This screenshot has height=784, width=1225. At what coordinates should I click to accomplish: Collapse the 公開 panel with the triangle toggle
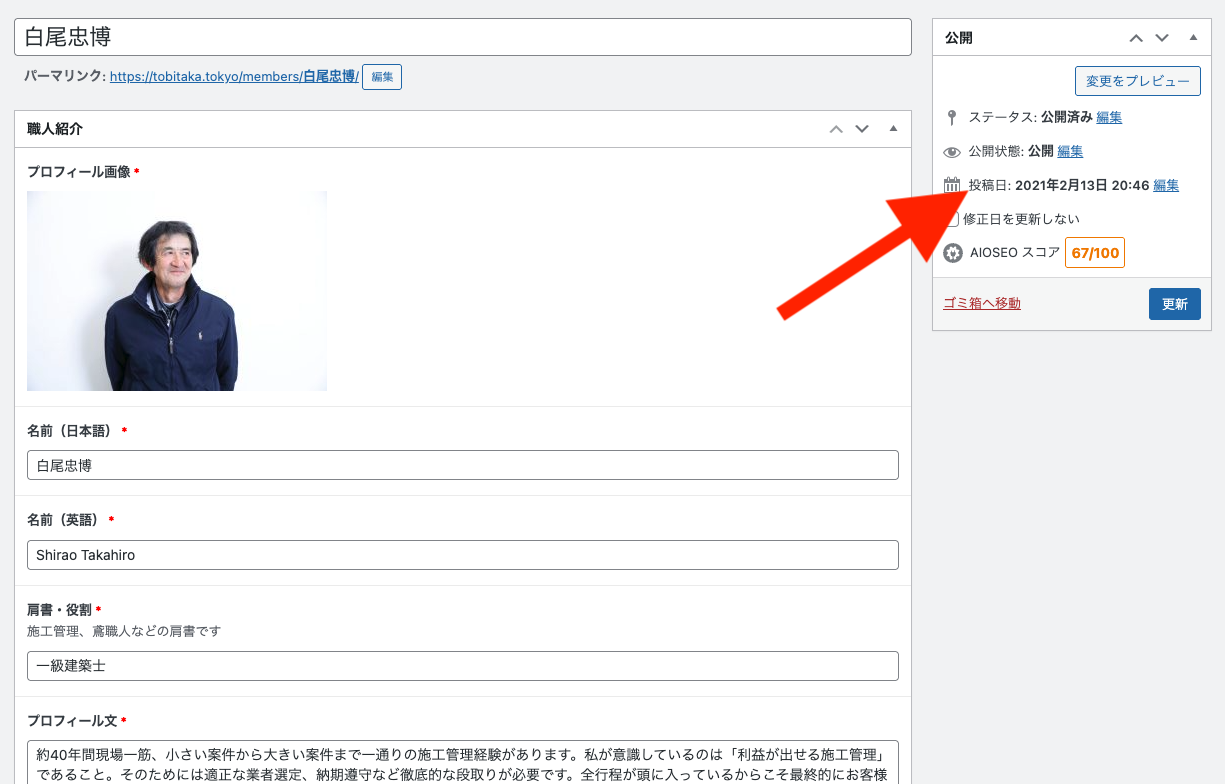click(1193, 38)
